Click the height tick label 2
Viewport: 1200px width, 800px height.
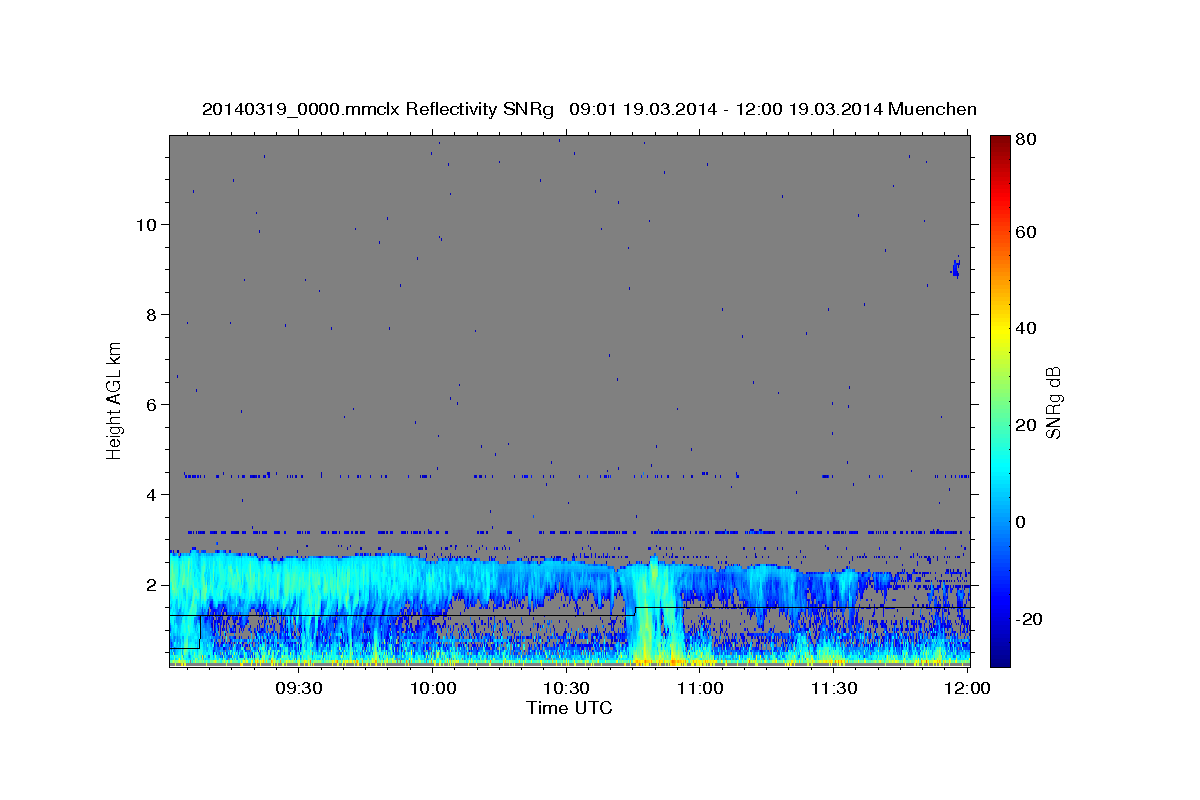pyautogui.click(x=153, y=584)
